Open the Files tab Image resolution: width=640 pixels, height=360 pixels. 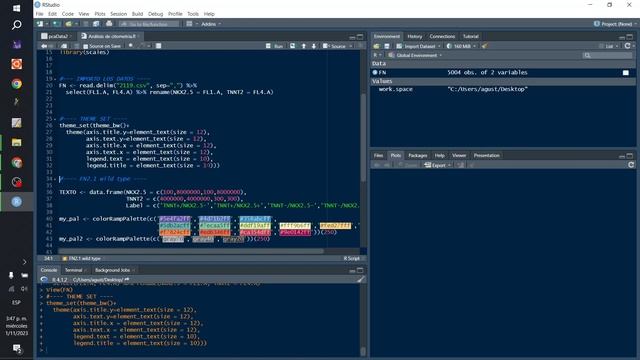[378, 156]
